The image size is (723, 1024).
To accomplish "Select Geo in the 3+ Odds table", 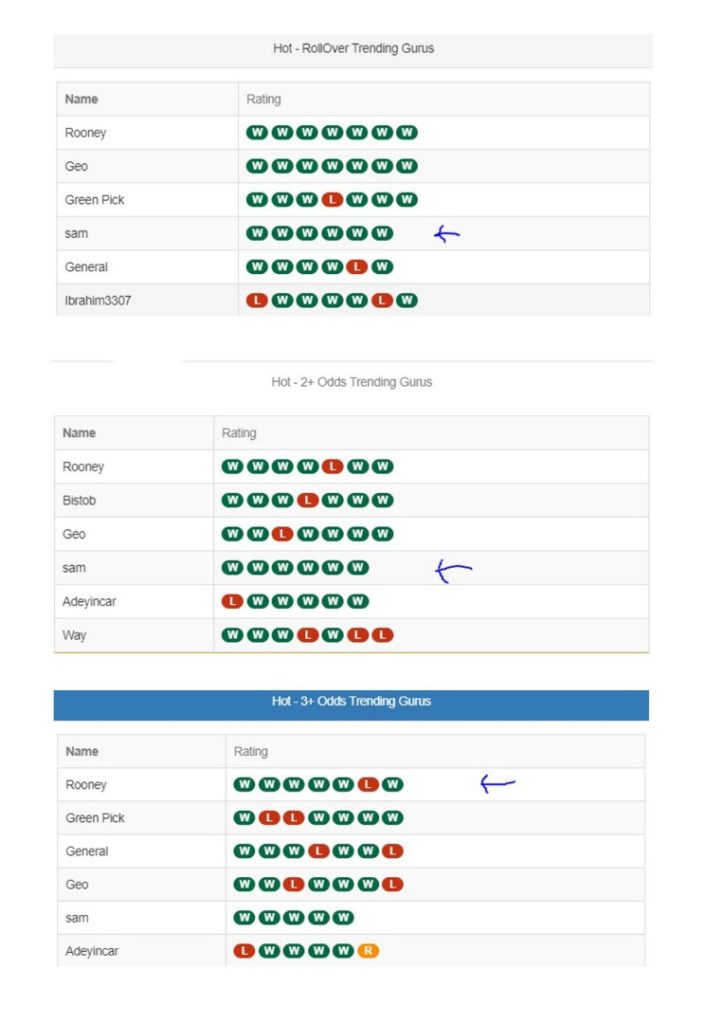I will 76,885.
